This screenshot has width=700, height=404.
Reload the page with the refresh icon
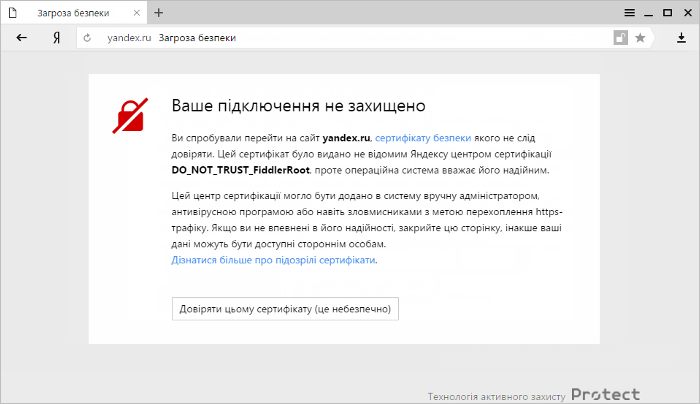pyautogui.click(x=87, y=38)
